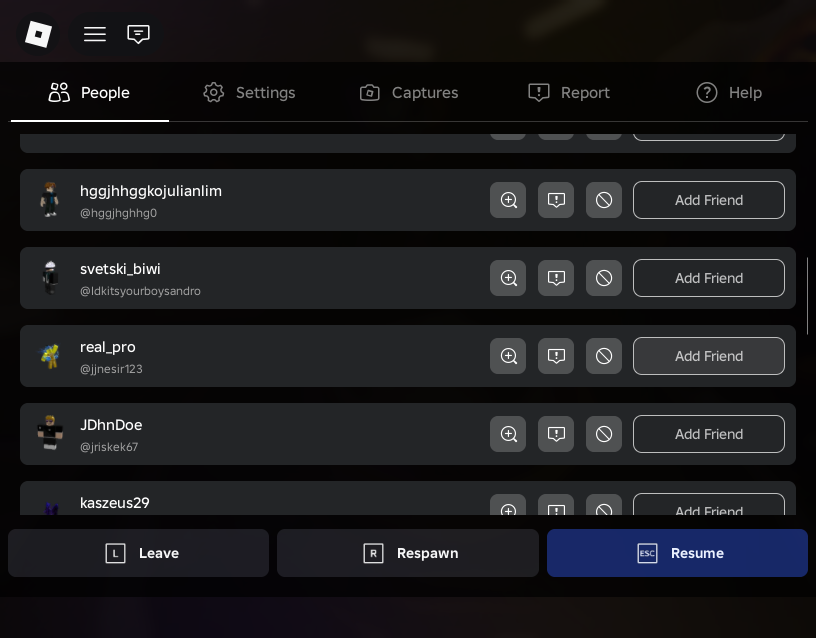Screen dimensions: 816x638
Task: Click the Respawn button
Action: tap(407, 553)
